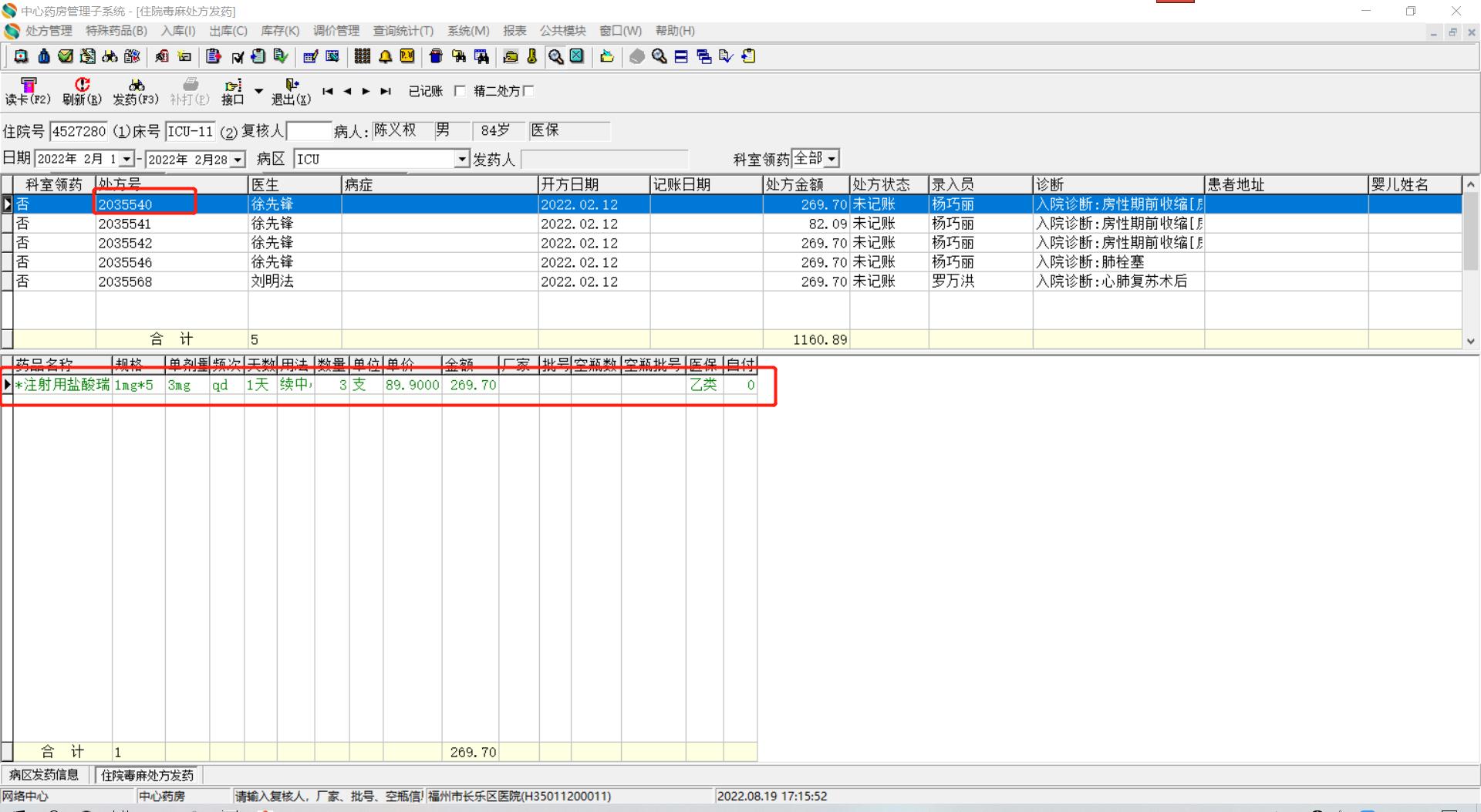Click the open yellow folder toolbar icon
The width and height of the screenshot is (1481, 812).
pyautogui.click(x=607, y=56)
